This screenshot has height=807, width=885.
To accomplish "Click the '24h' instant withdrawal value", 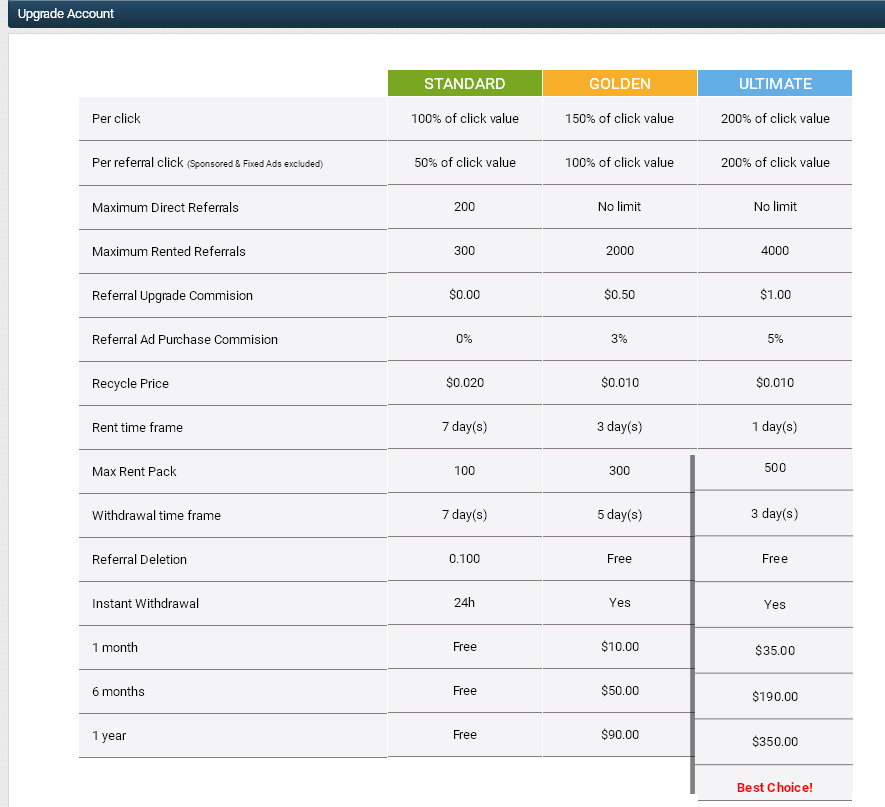I will (465, 603).
